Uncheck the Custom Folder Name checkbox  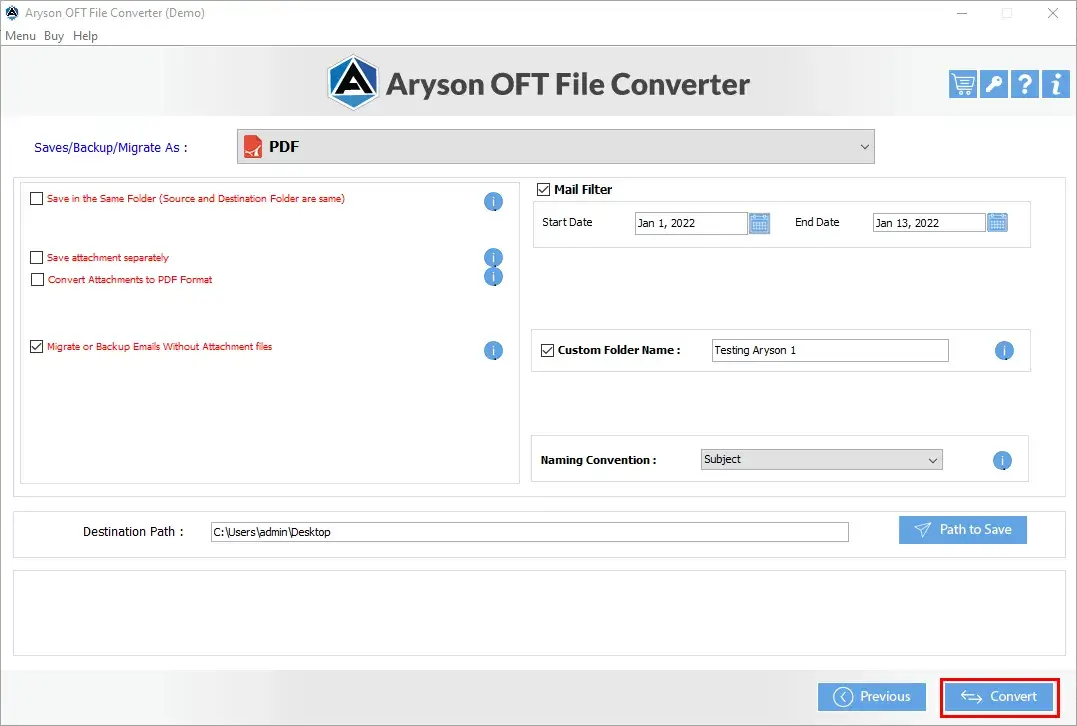pos(547,350)
